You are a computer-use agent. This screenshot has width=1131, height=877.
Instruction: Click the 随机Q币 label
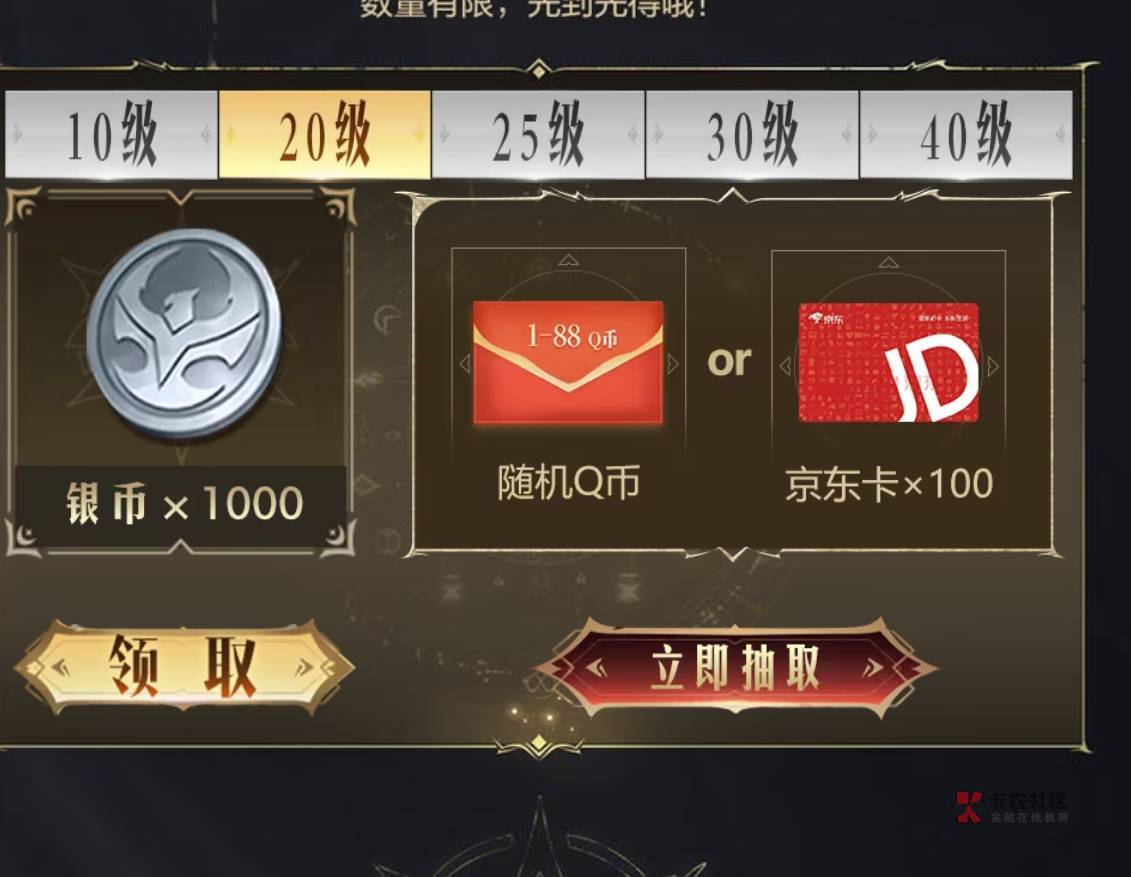coord(568,482)
